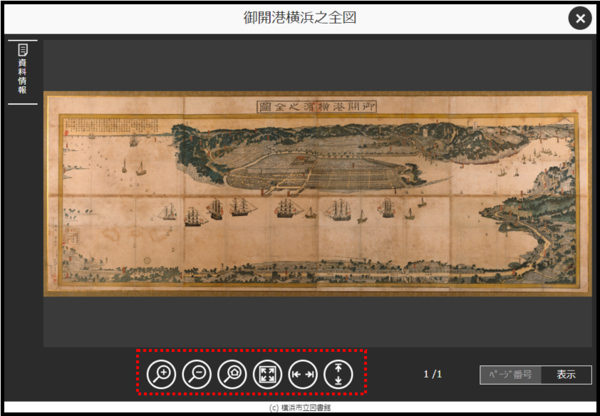Click the zoom in magnifier icon
This screenshot has width=600, height=416.
pos(160,375)
